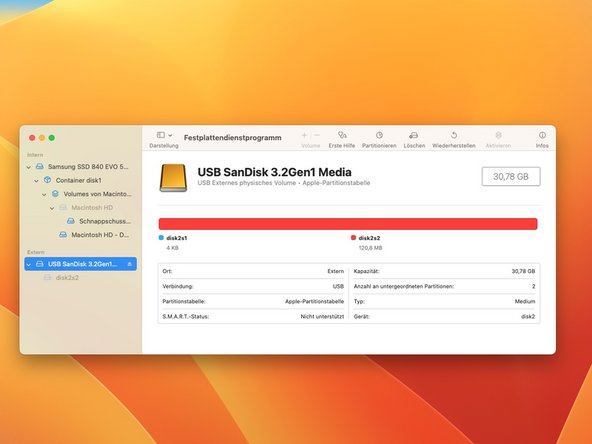Click the disk2s2 partition label
The image size is (592, 444).
coord(369,238)
